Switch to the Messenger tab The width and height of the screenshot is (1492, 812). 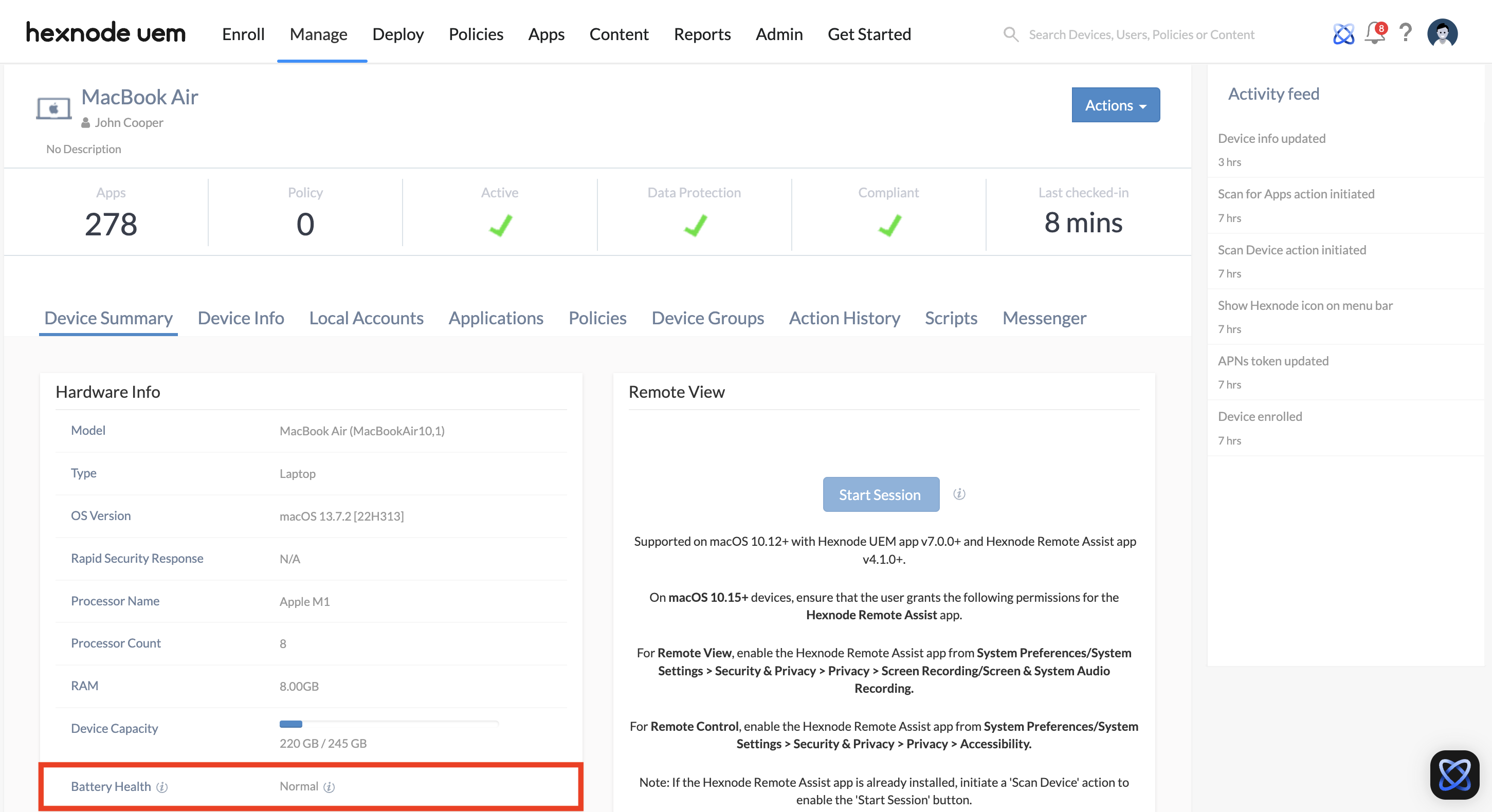[x=1044, y=318]
